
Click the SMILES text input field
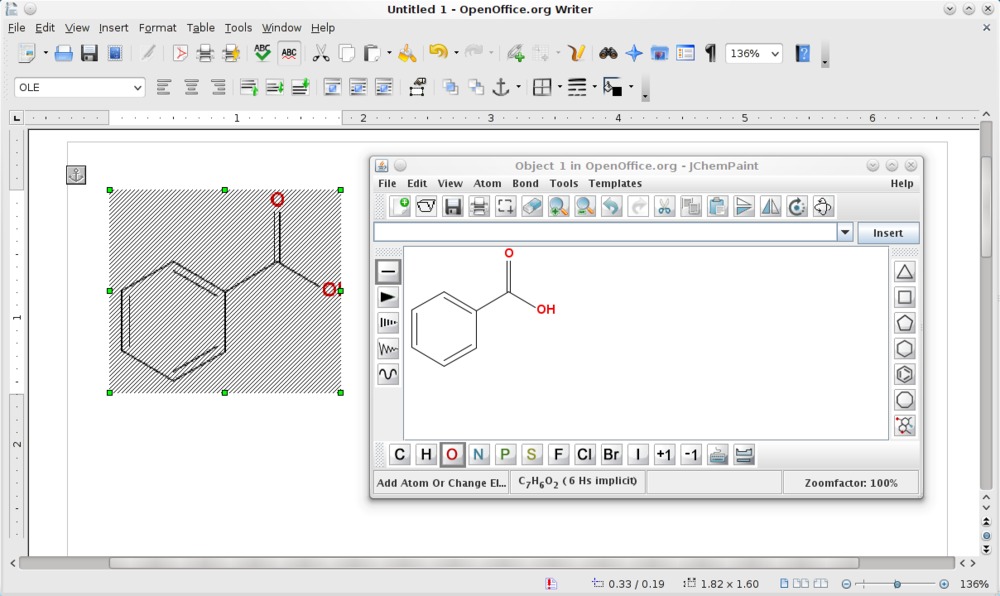(x=604, y=233)
